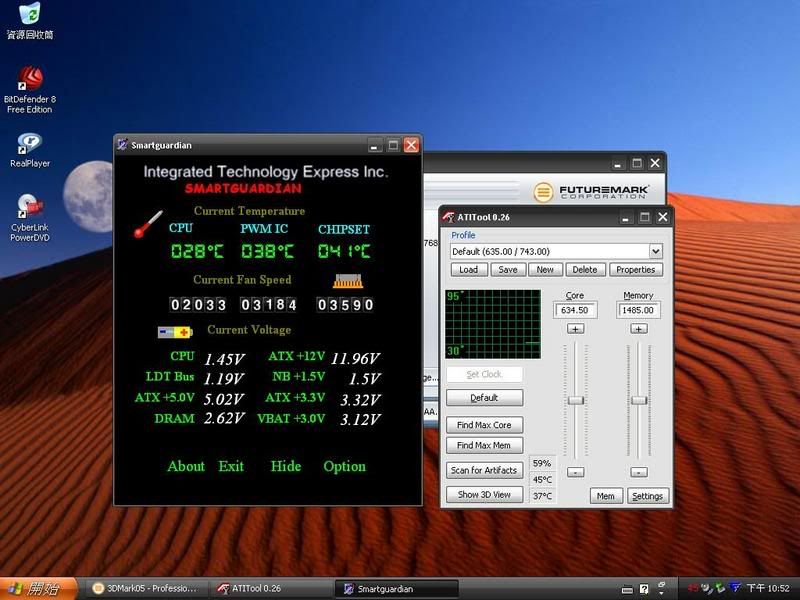Open the Windows Start menu
Screen dimensions: 800x600
pos(35,588)
